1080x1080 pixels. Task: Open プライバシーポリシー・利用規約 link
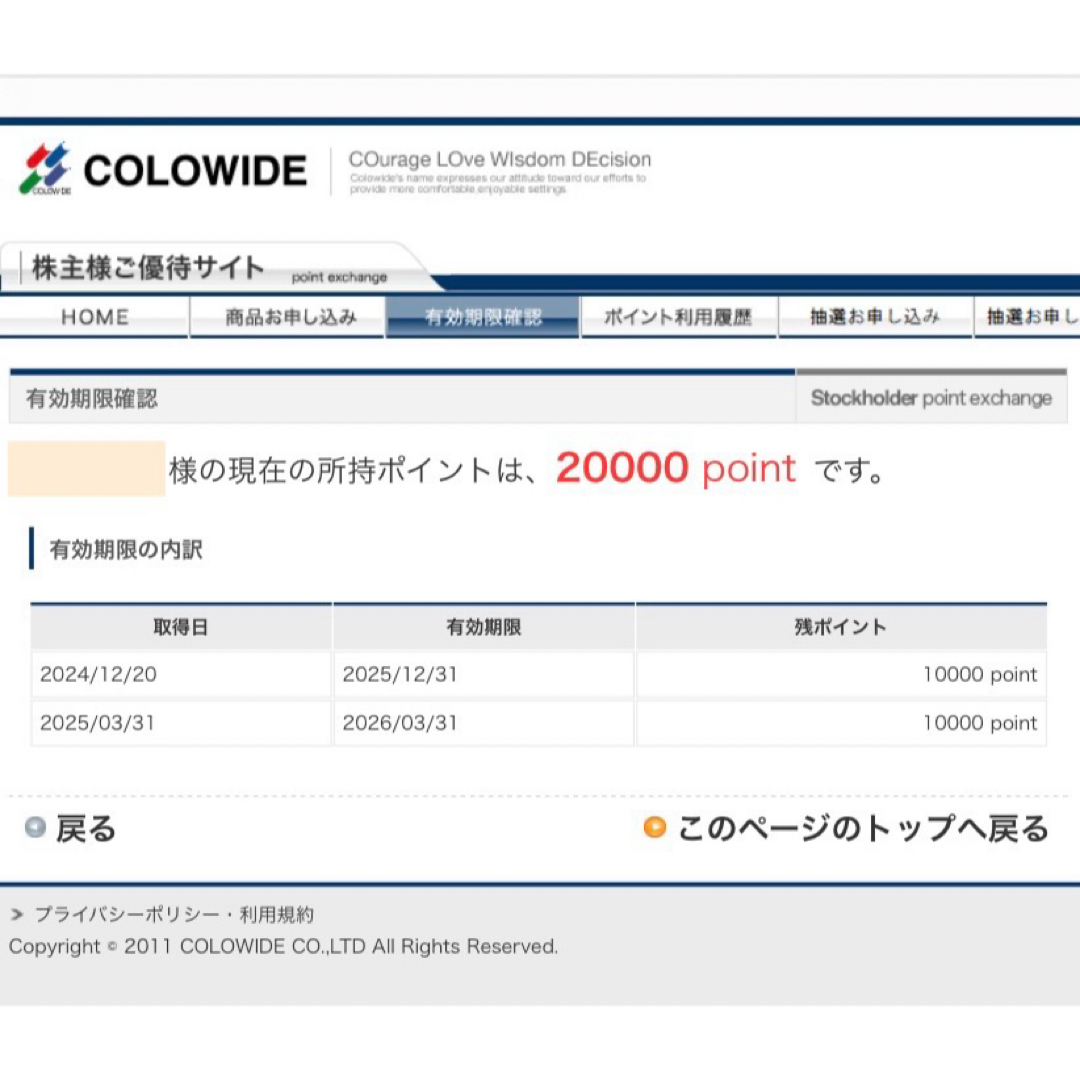174,915
